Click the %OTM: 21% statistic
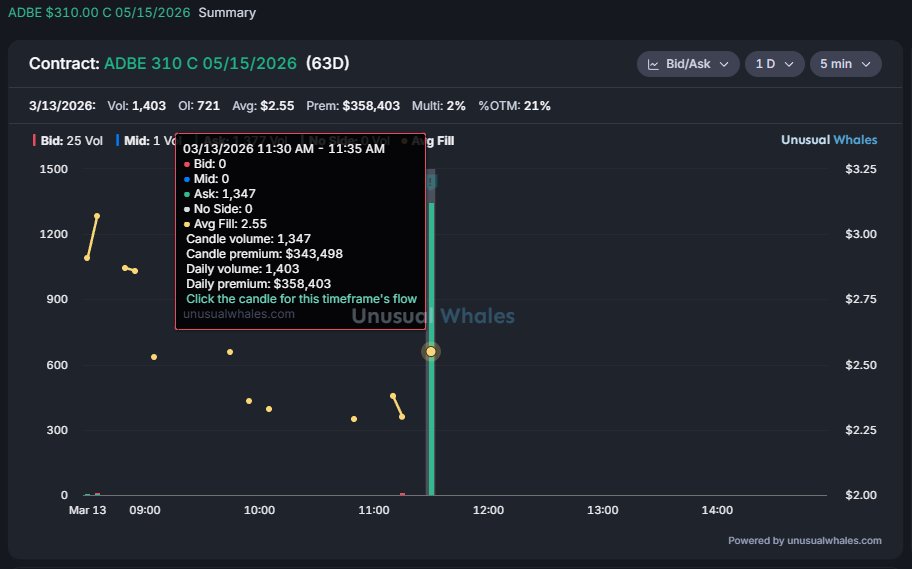Image resolution: width=912 pixels, height=569 pixels. [514, 106]
